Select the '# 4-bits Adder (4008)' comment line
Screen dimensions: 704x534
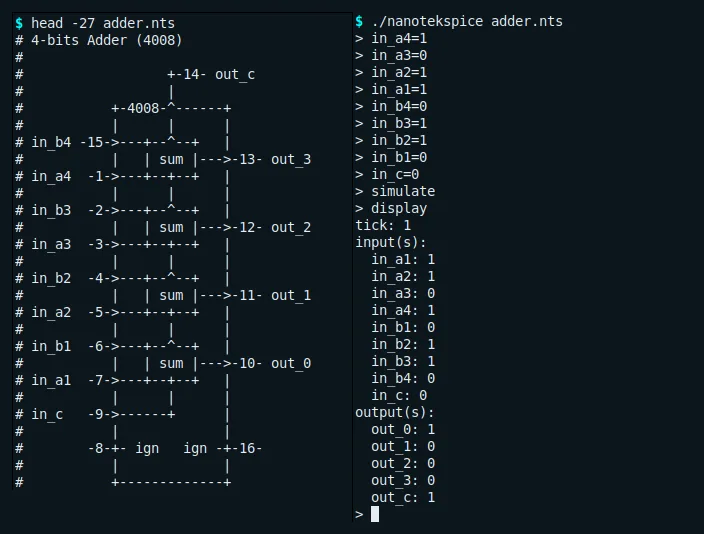(x=98, y=40)
